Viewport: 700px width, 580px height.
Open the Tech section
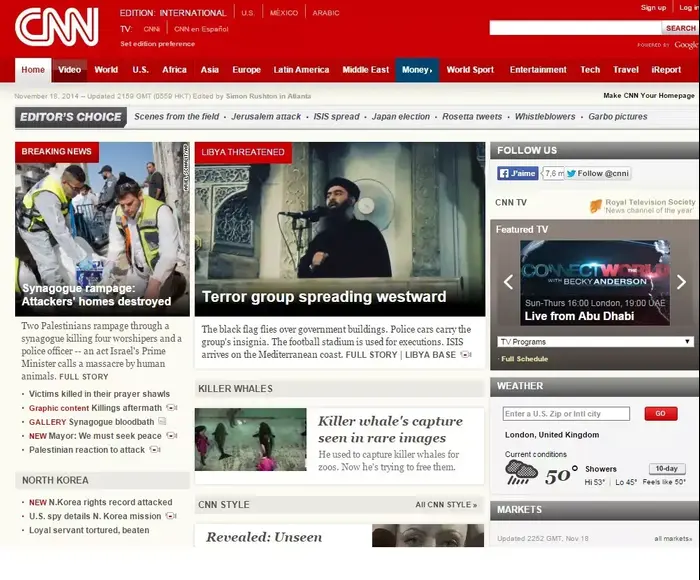590,70
